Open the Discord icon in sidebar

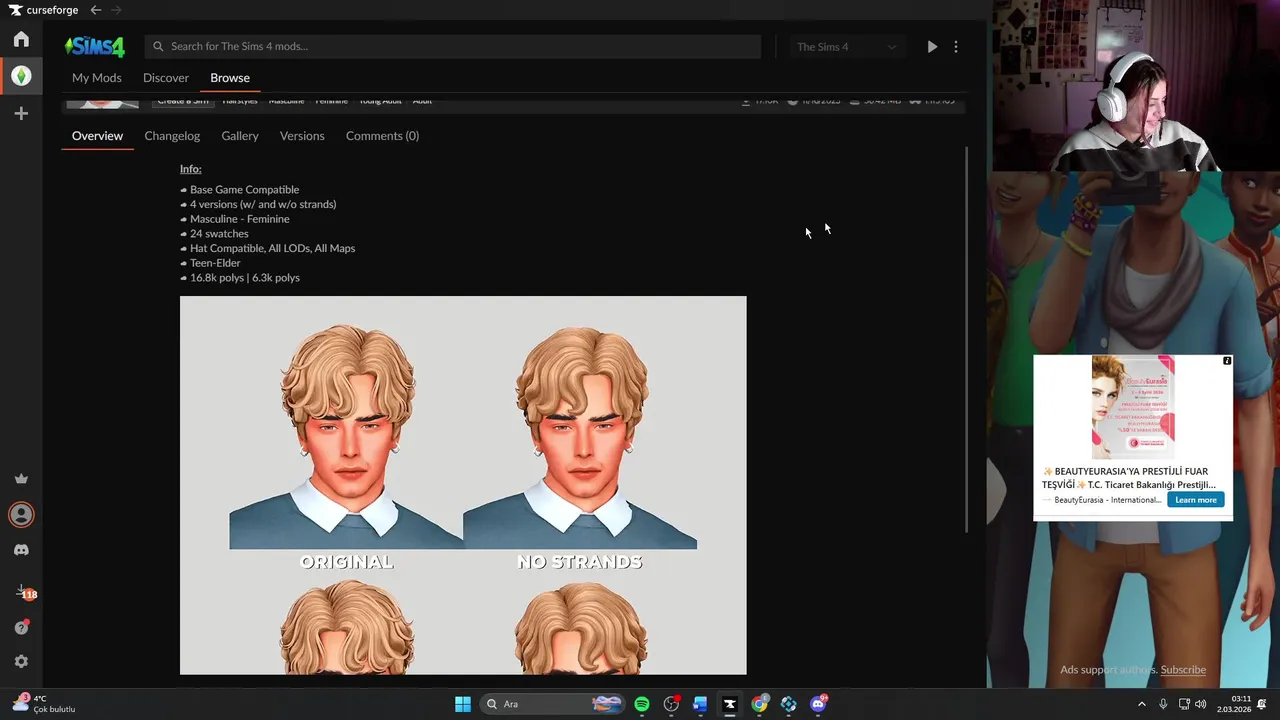pos(21,550)
